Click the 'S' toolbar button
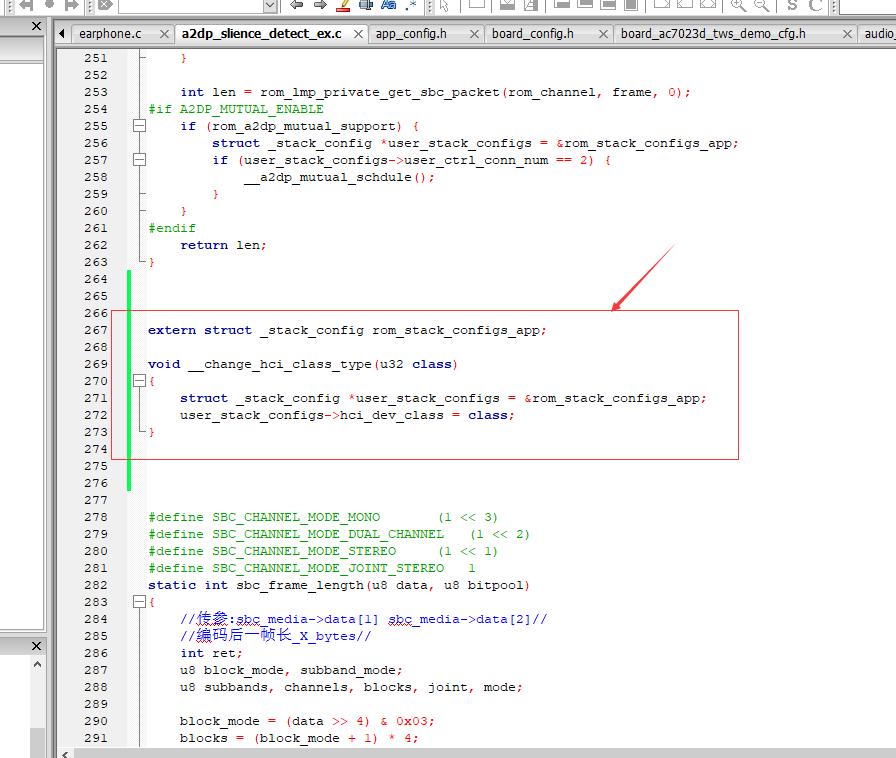Image resolution: width=896 pixels, height=758 pixels. click(792, 5)
